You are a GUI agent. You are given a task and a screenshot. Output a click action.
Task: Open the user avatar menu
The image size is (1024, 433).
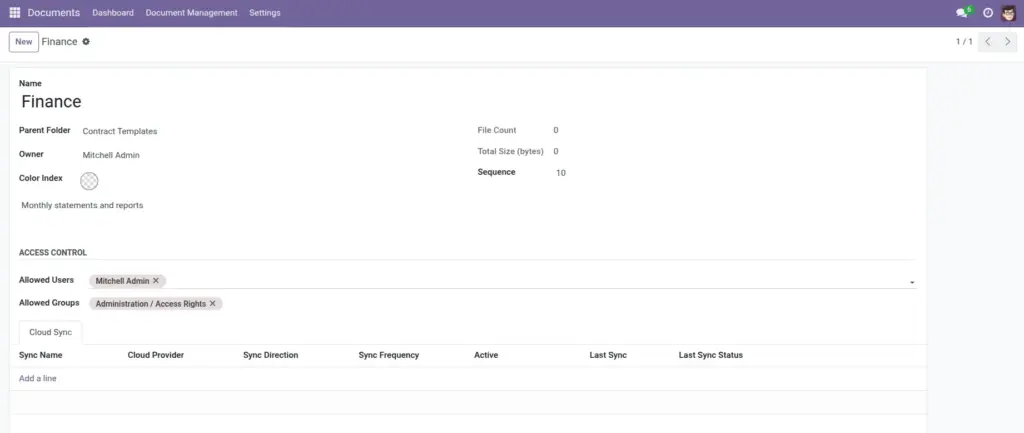coord(1009,12)
